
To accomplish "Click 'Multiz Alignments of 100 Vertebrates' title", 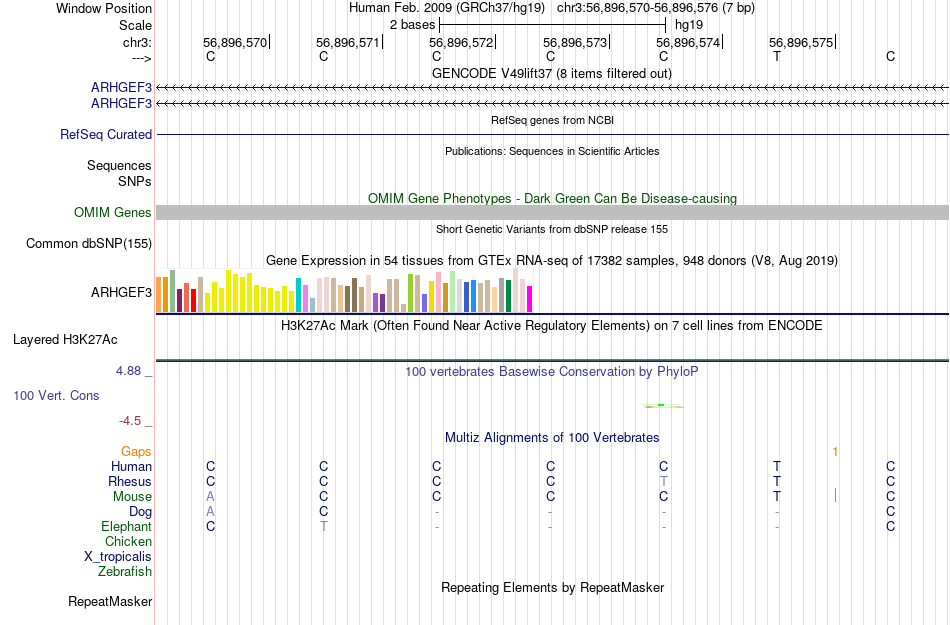I will (x=552, y=438).
